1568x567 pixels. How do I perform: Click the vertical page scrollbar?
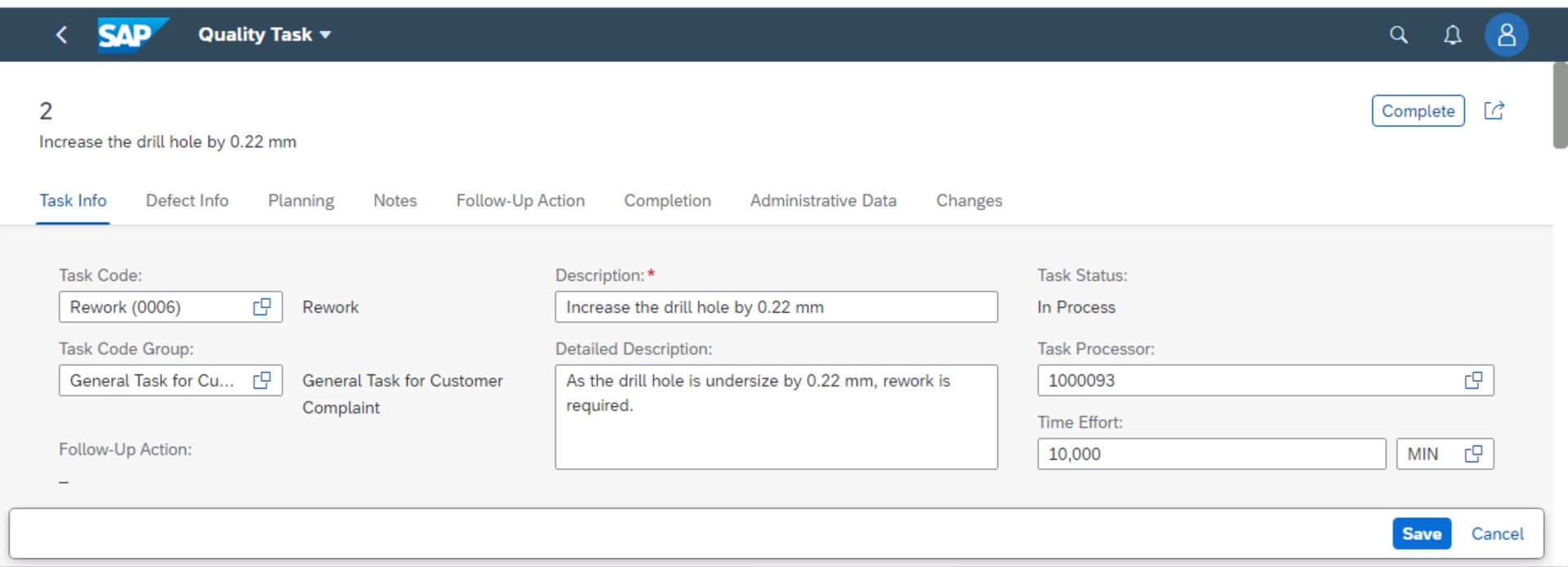(x=1560, y=106)
